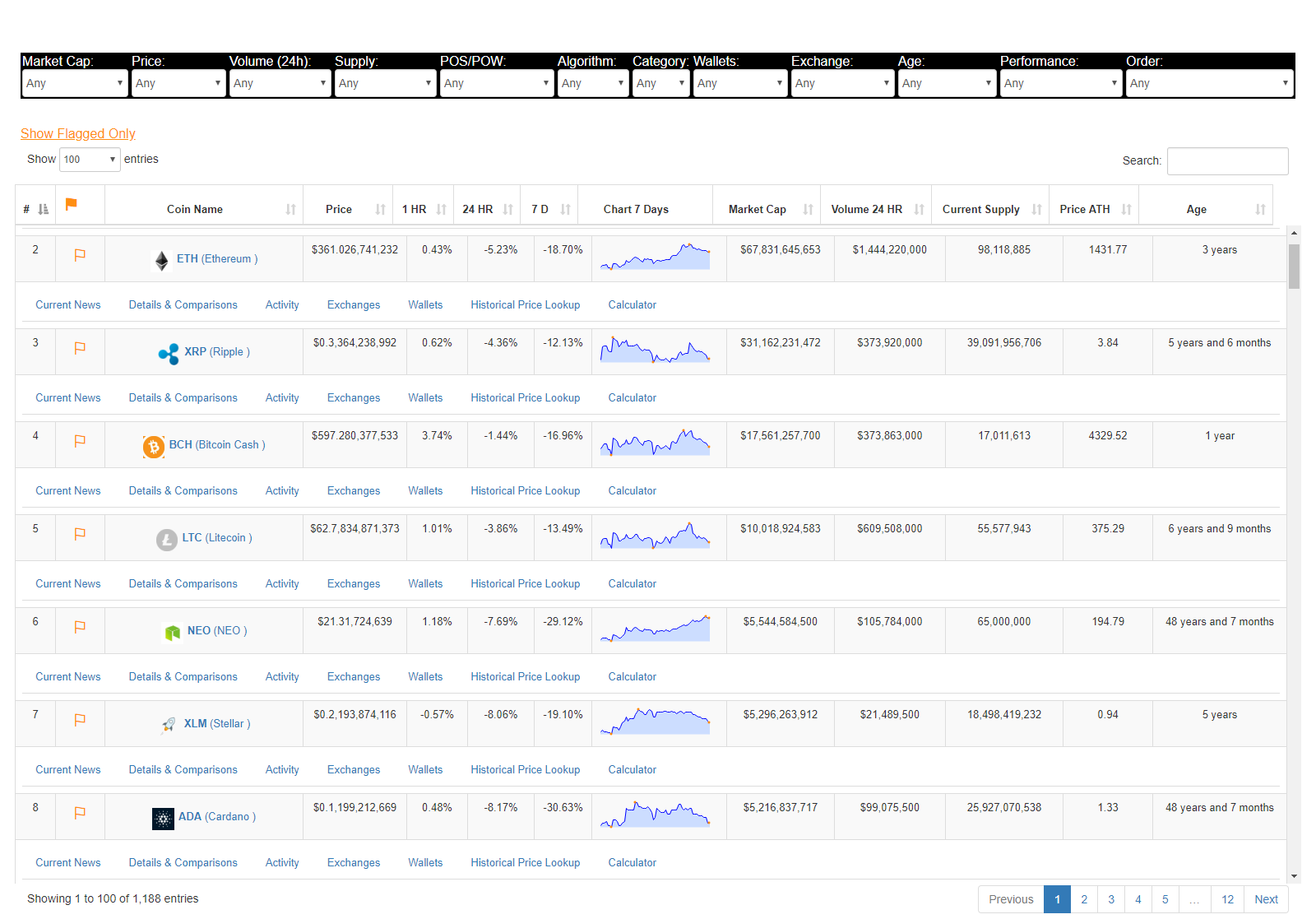Open Activity tab under Bitcoin Cash

(x=282, y=490)
